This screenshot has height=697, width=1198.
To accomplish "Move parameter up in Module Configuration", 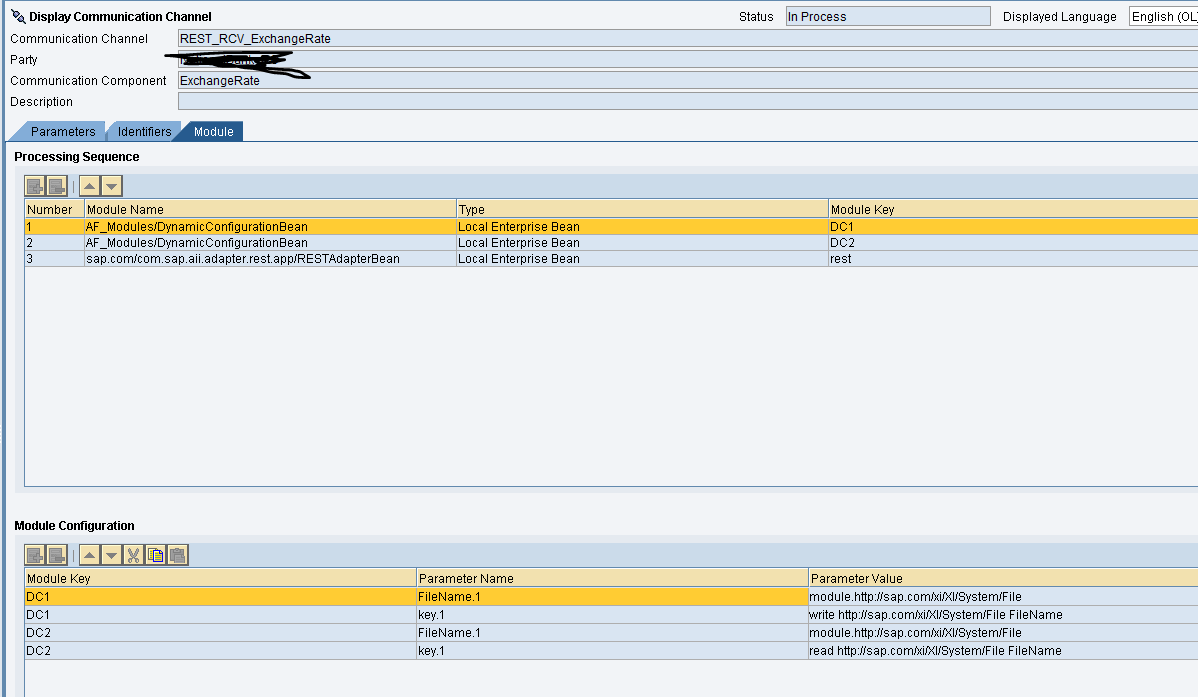I will (89, 555).
